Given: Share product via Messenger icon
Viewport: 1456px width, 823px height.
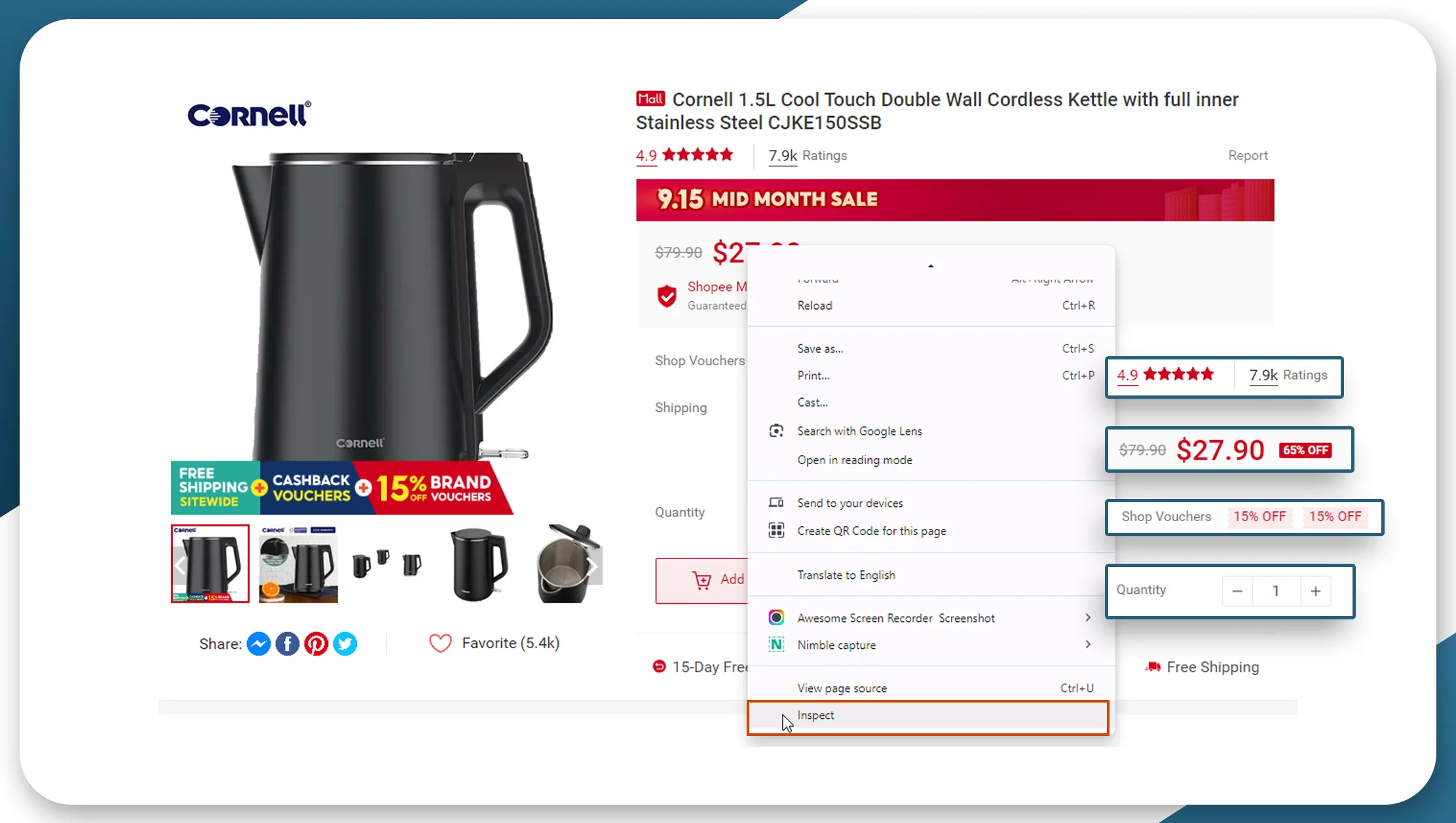Looking at the screenshot, I should point(259,644).
